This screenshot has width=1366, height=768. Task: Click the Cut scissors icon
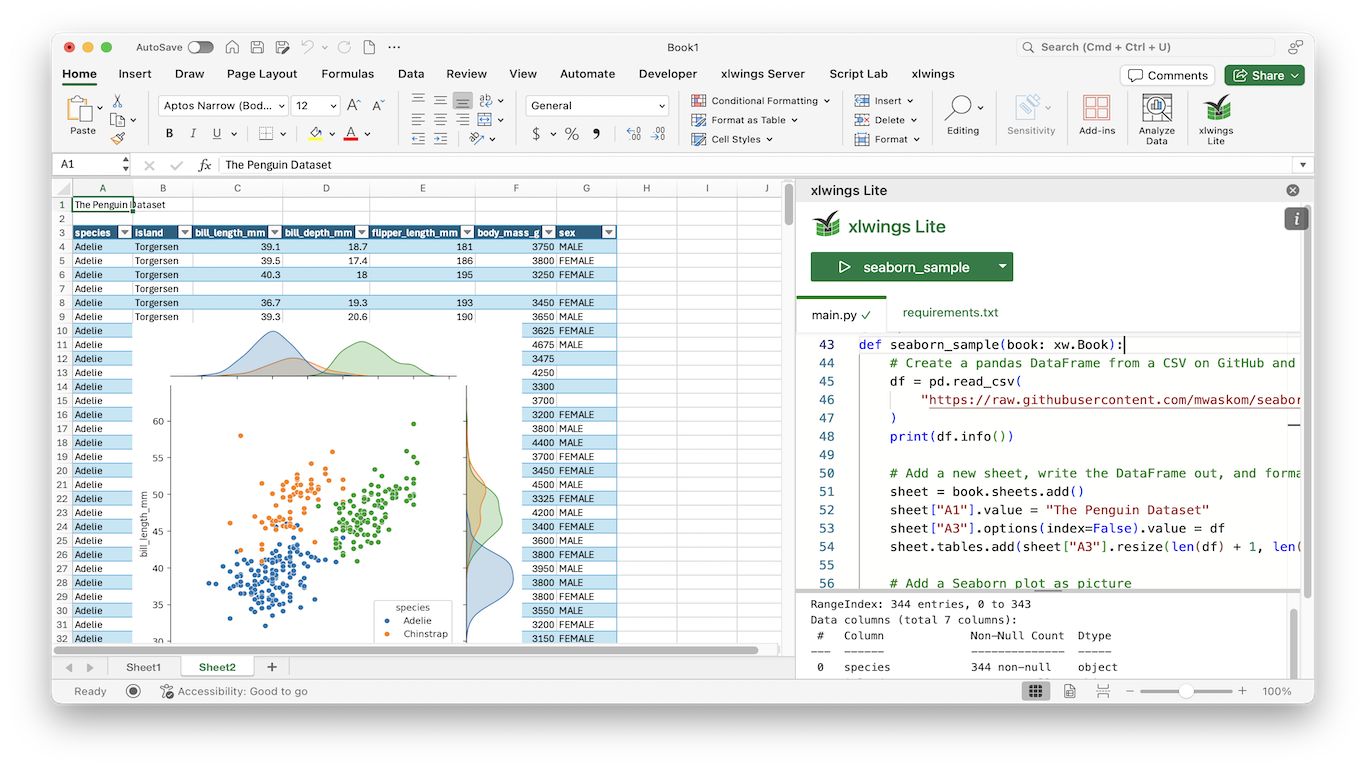pos(117,101)
